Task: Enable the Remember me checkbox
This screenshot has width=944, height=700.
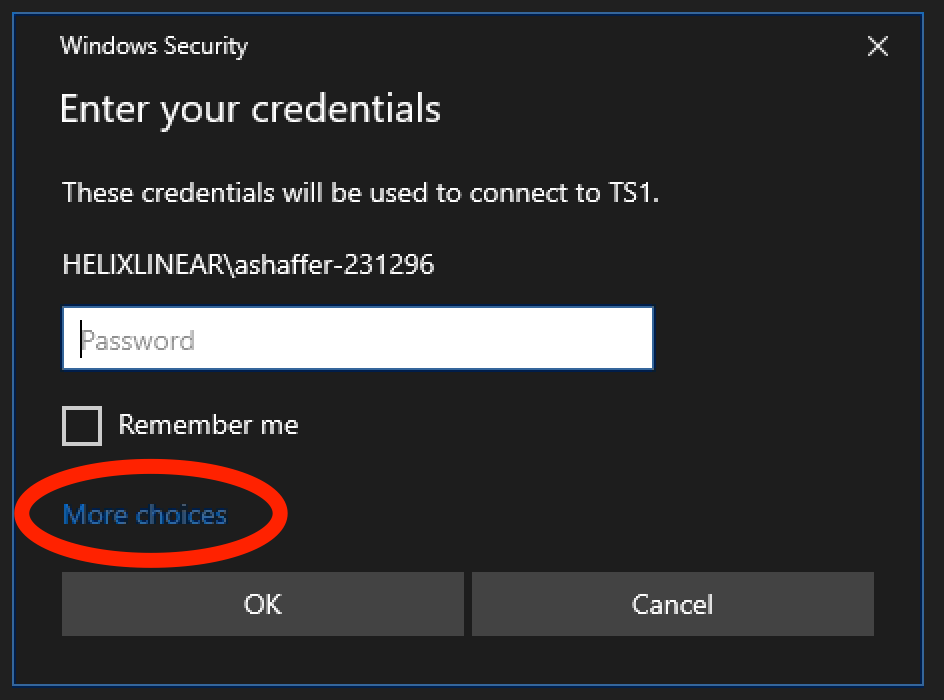Action: (x=82, y=425)
